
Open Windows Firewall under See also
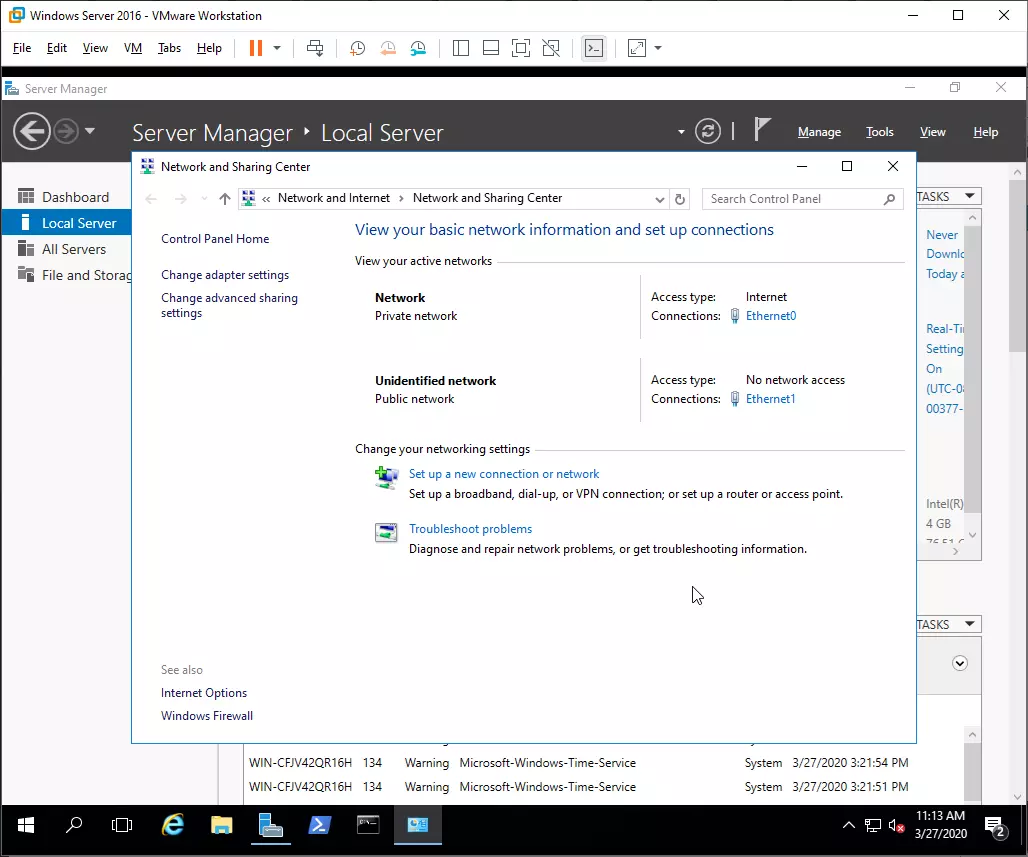tap(207, 715)
